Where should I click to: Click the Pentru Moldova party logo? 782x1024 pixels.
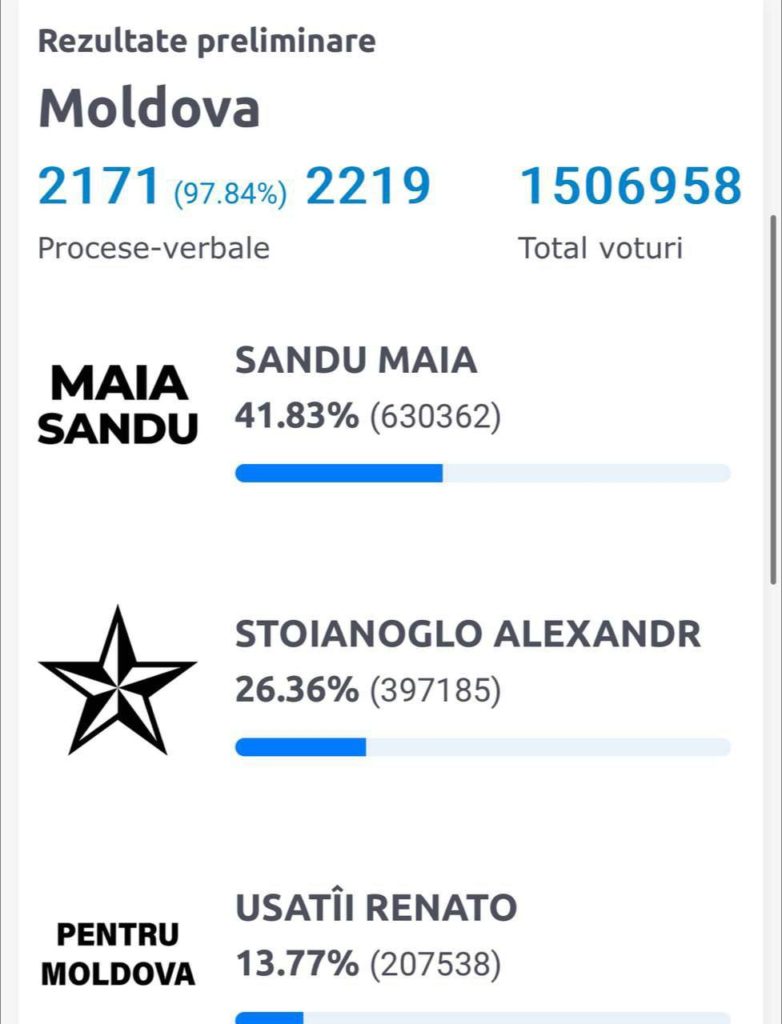coord(117,953)
